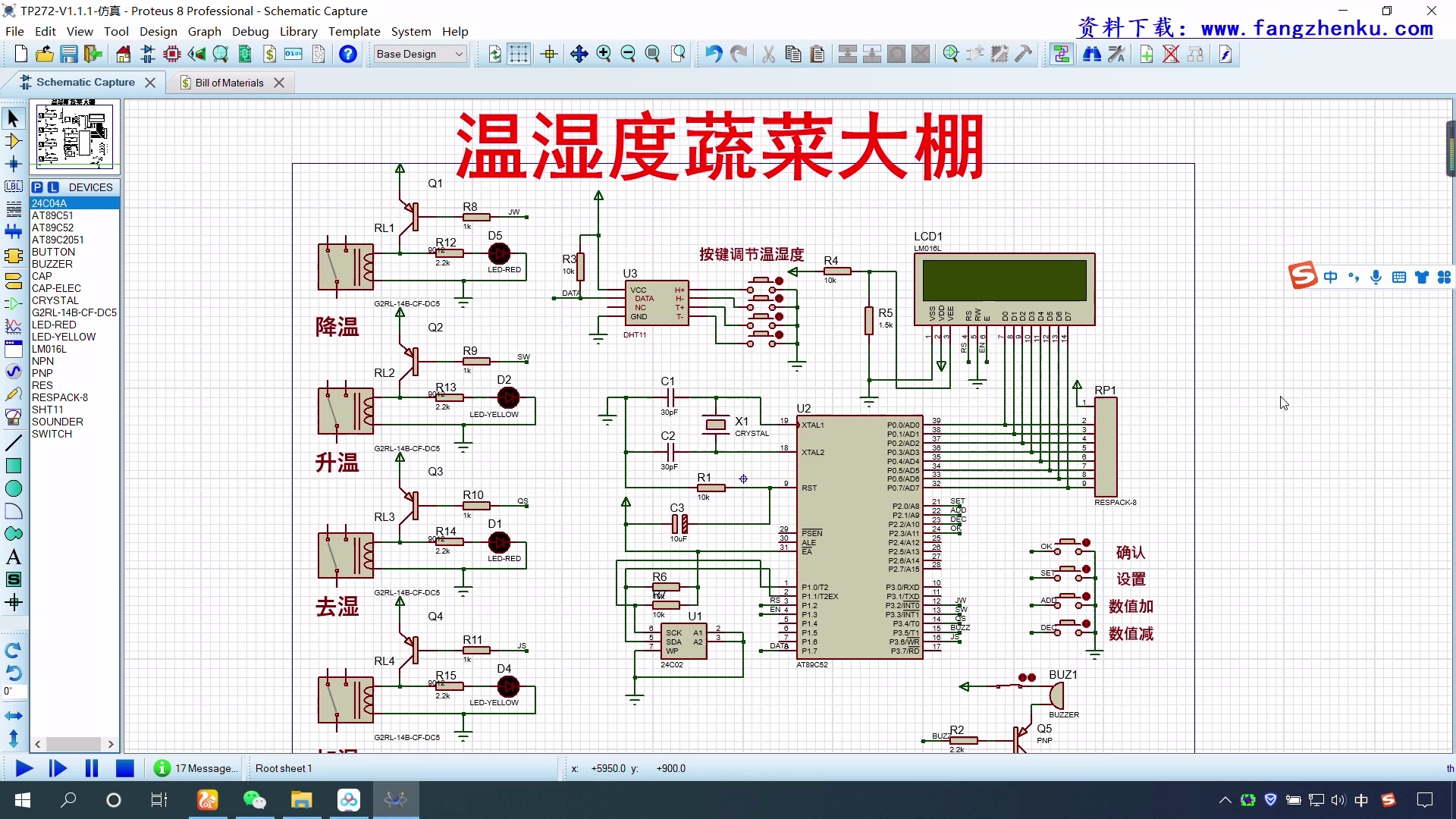This screenshot has width=1456, height=819.
Task: Toggle the L library button in device panel
Action: [53, 187]
